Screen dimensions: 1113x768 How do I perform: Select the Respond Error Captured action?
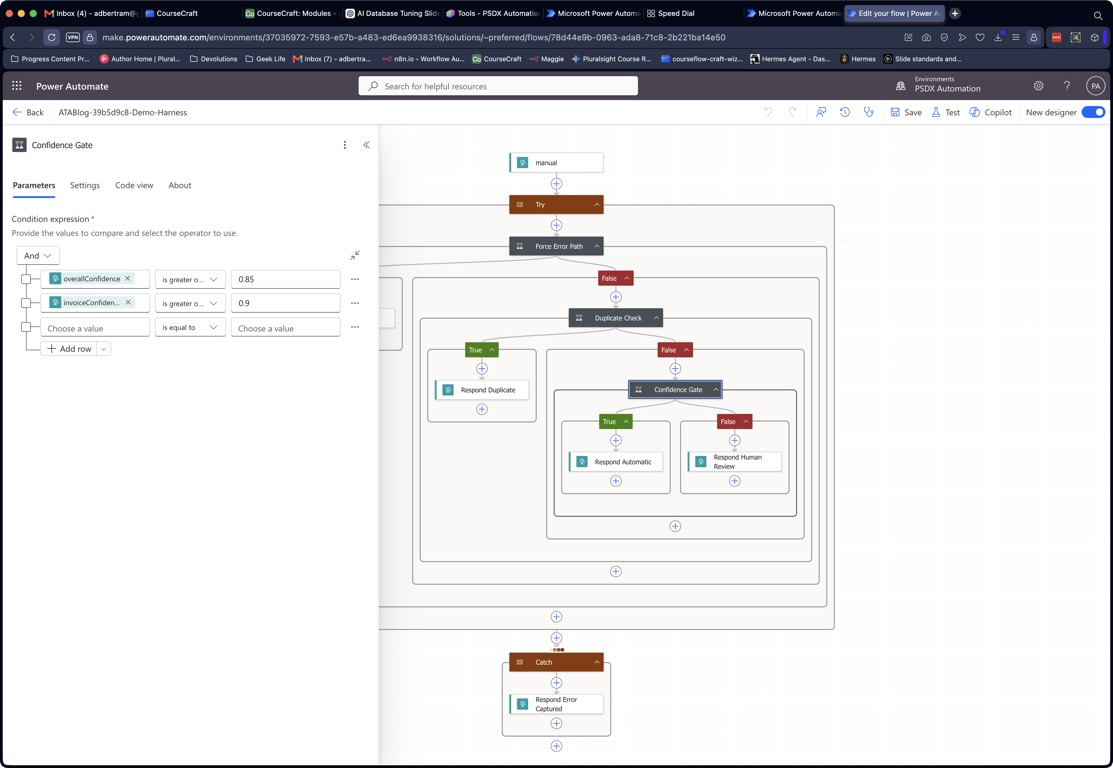pyautogui.click(x=556, y=704)
